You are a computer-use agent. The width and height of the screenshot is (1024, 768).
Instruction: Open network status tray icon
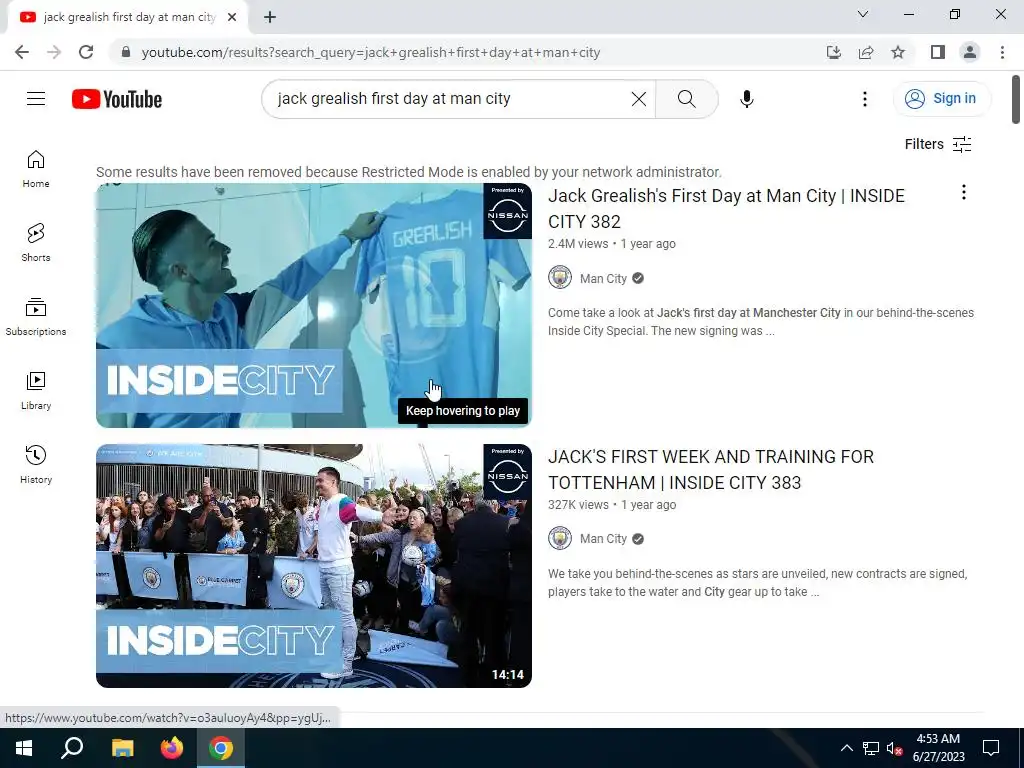point(871,748)
